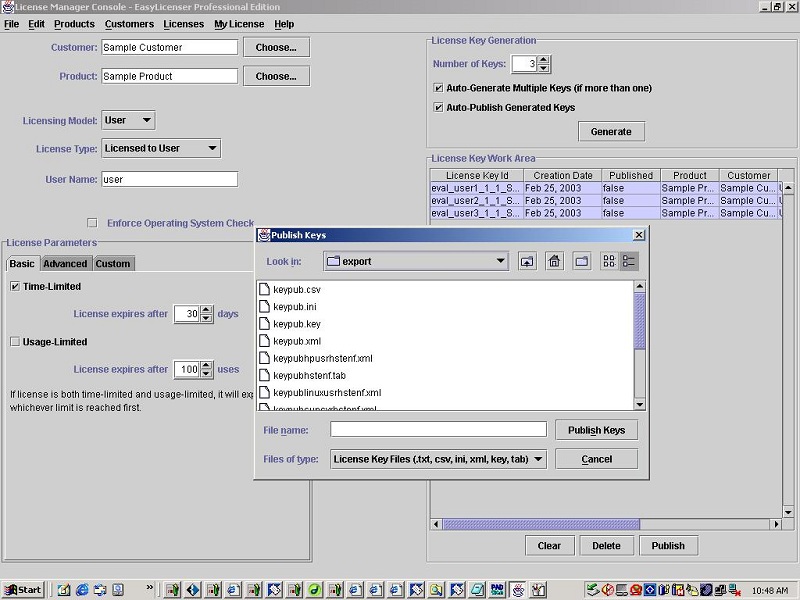
Task: Show hidden quick launch items chevron
Action: coord(149,588)
